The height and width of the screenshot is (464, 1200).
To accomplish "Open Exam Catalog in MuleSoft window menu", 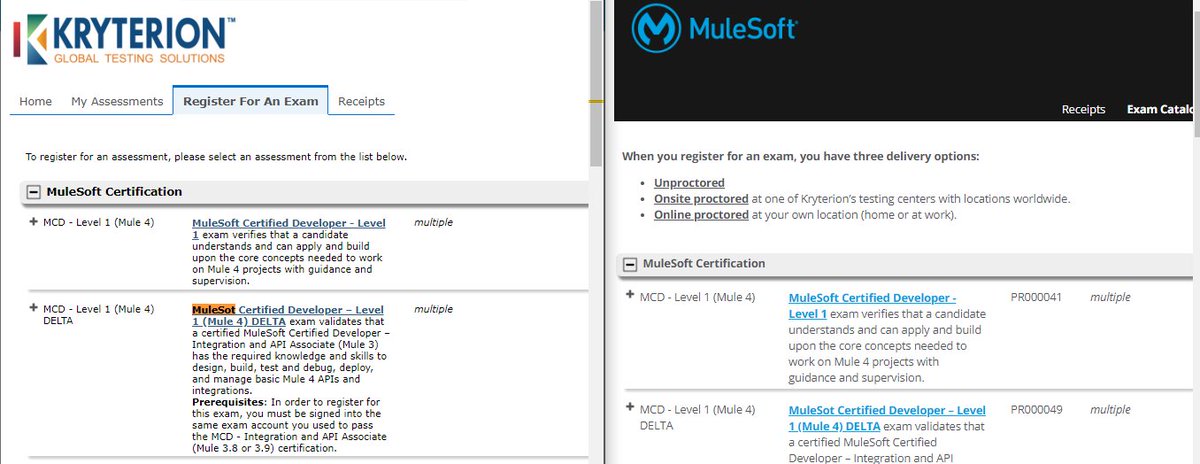I will pyautogui.click(x=1160, y=109).
